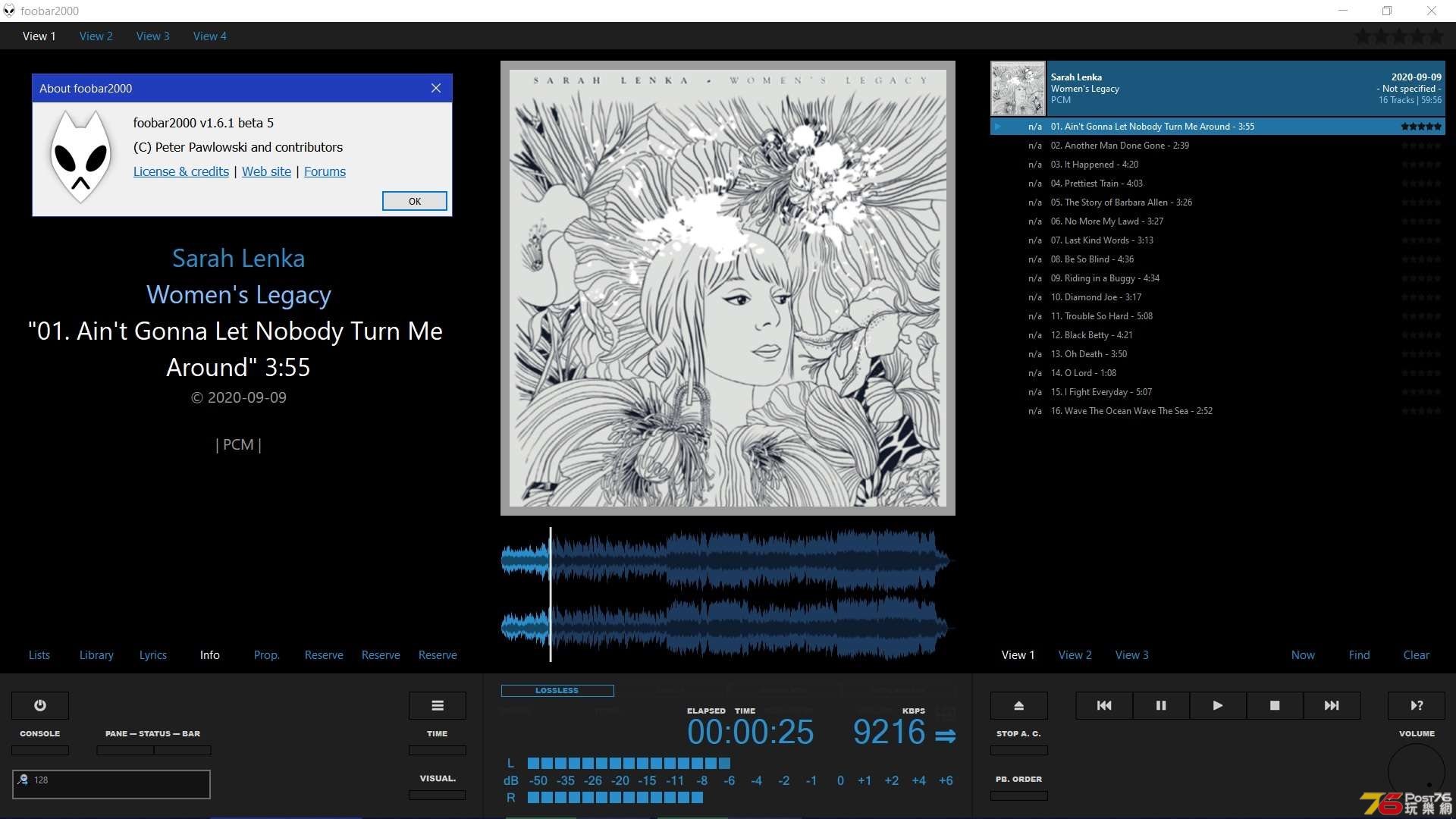Toggle the bar under PB. ORDER label
The image size is (1456, 819).
coord(1019,795)
